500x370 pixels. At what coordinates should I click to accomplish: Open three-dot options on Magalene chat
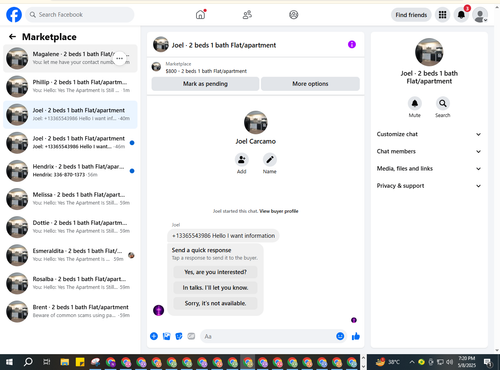tap(119, 58)
